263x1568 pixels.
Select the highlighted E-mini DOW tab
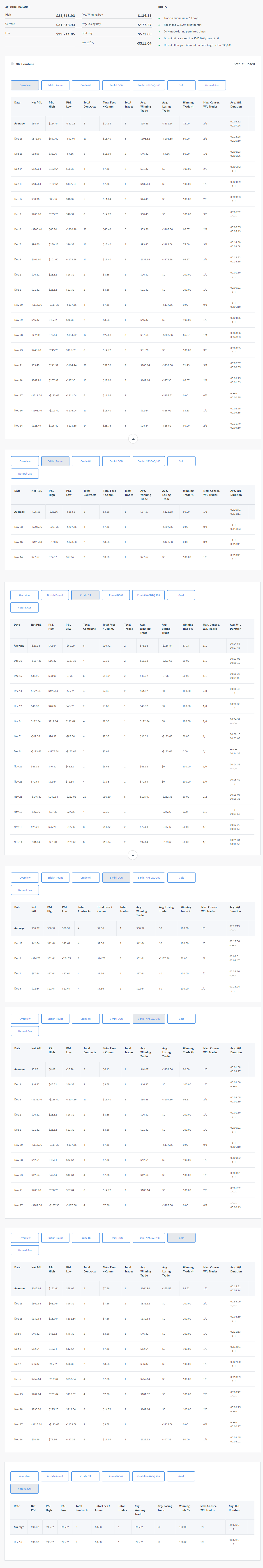coord(116,877)
